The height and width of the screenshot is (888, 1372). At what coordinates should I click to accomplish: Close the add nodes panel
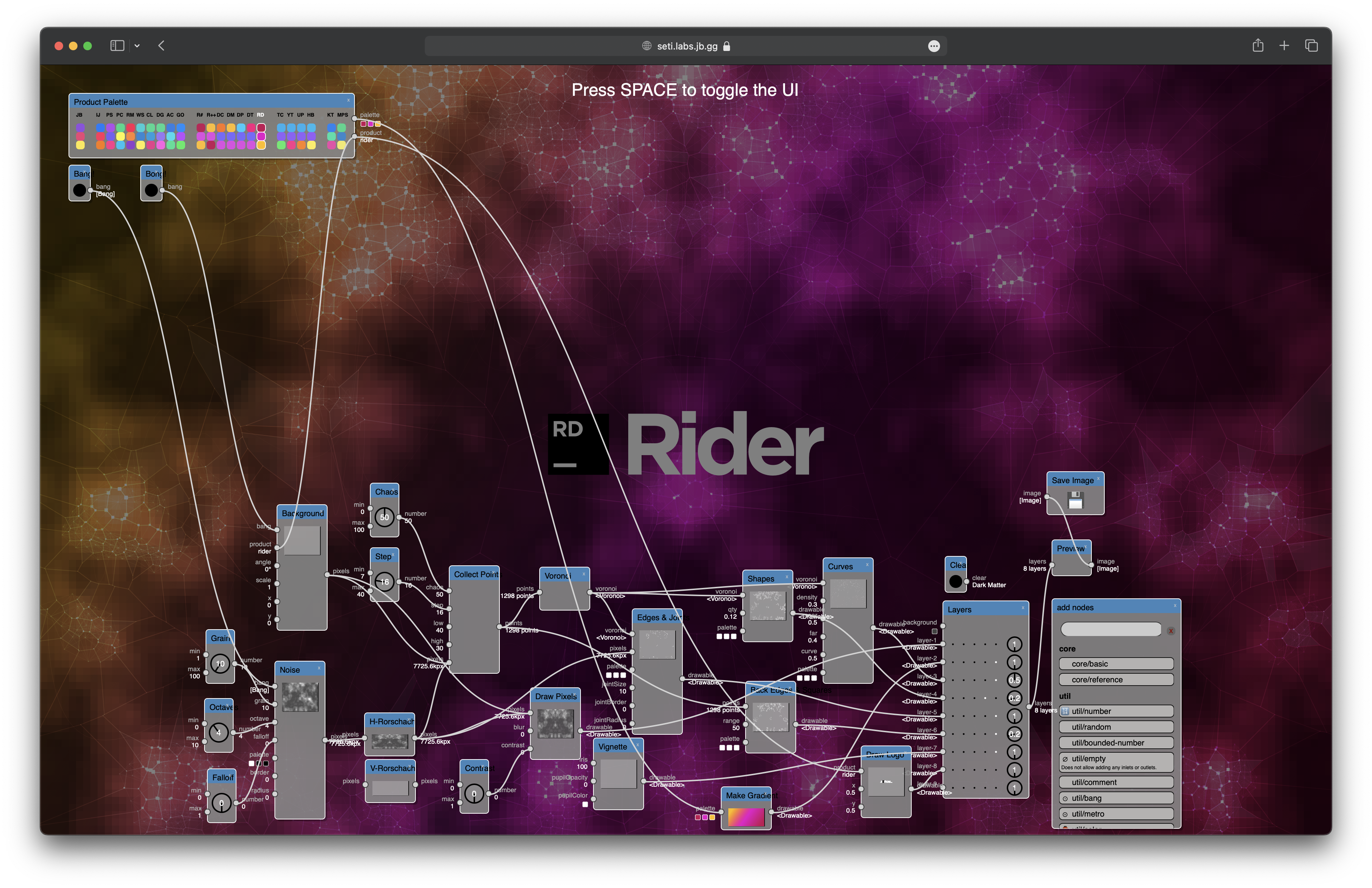click(x=1175, y=606)
